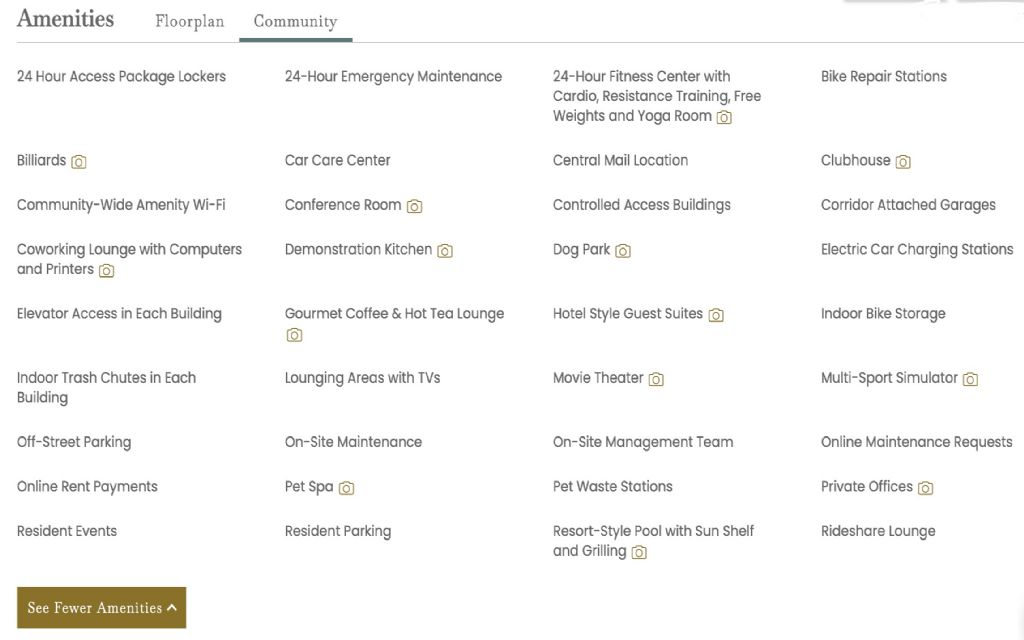Switch to the Floorplan tab
Image resolution: width=1024 pixels, height=640 pixels.
[189, 21]
